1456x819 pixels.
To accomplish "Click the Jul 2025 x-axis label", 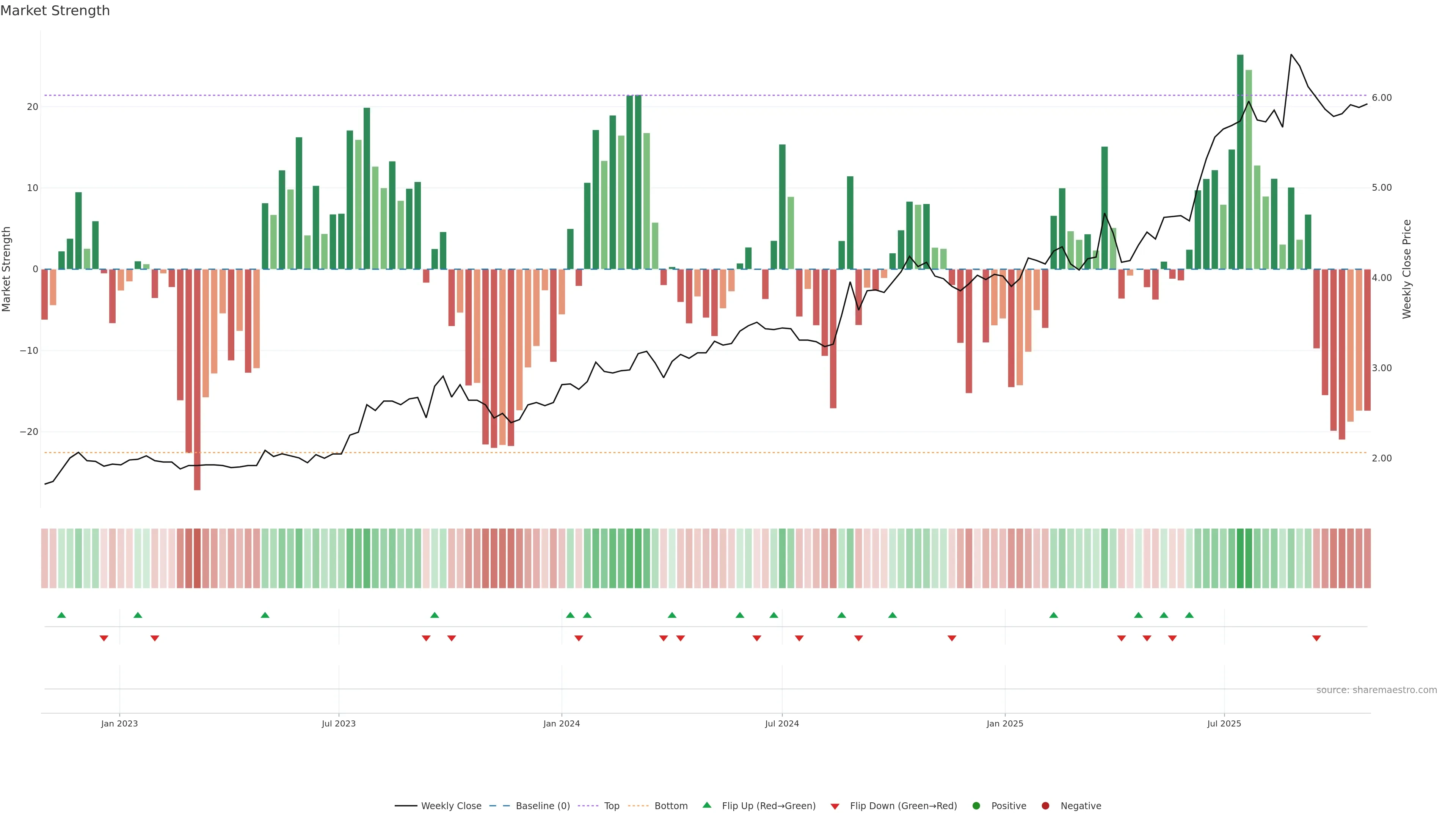I will (1224, 723).
